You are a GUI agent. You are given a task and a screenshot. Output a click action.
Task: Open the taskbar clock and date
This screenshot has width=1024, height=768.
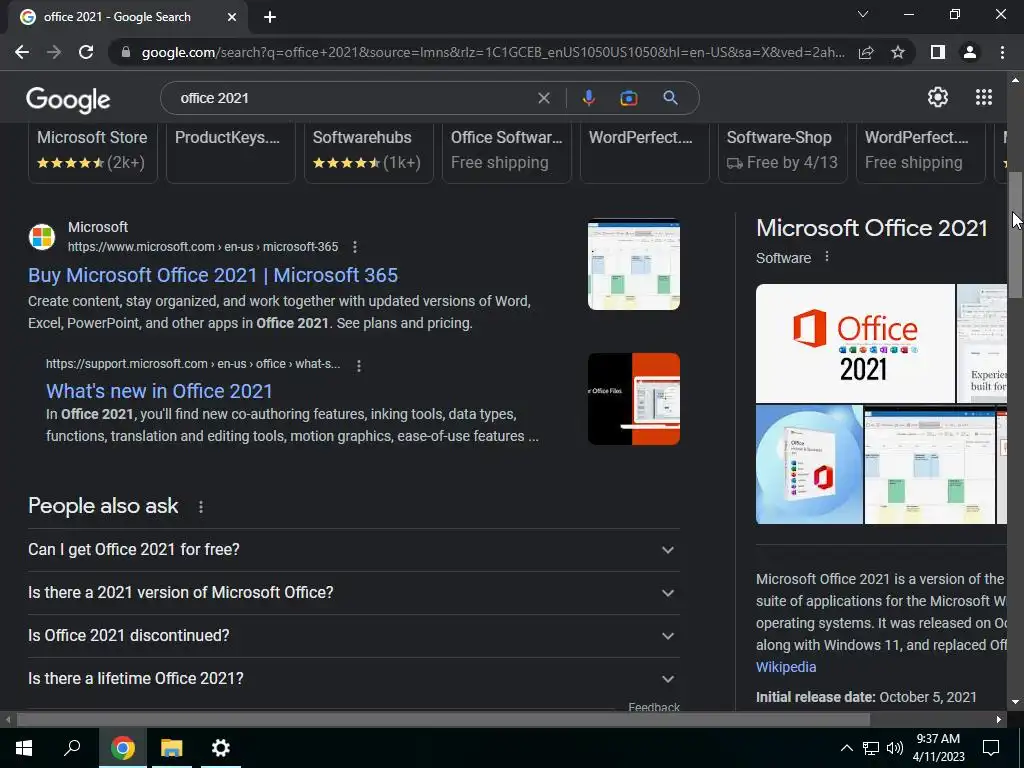938,748
